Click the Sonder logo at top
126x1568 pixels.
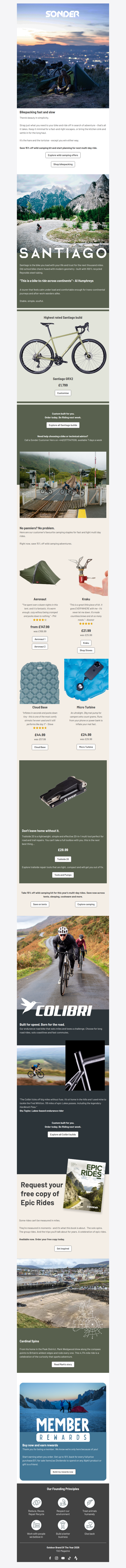tap(63, 14)
